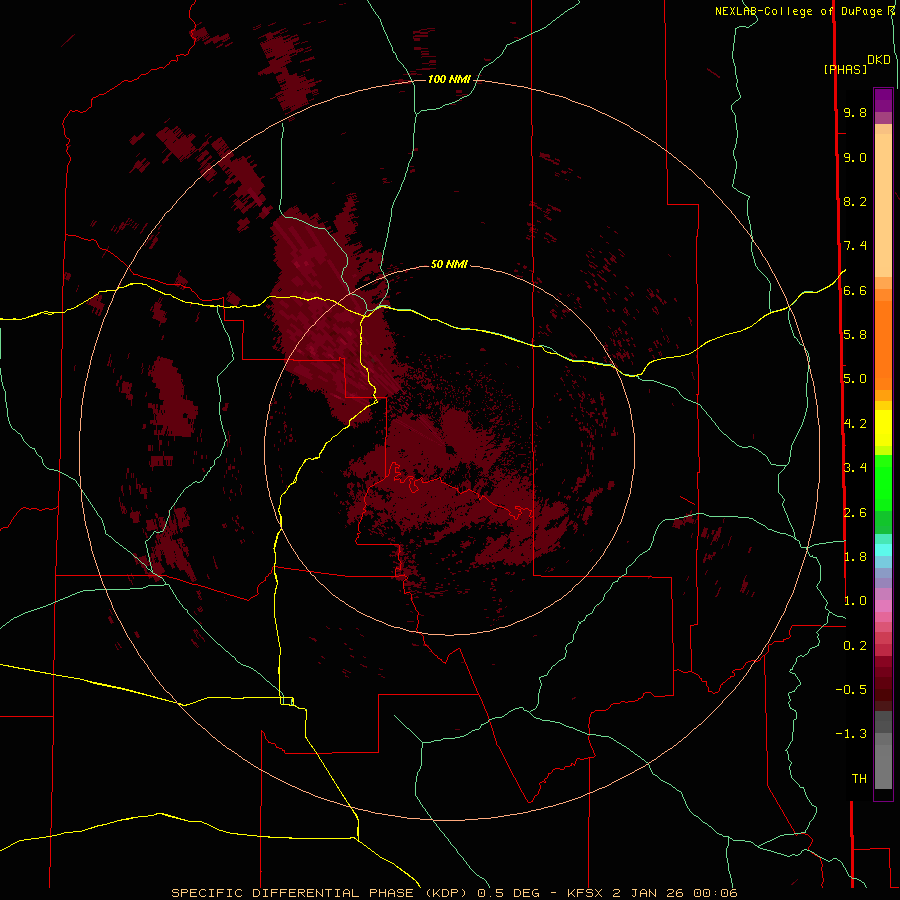
Task: Click the 8.2 scale value
Action: click(x=855, y=201)
